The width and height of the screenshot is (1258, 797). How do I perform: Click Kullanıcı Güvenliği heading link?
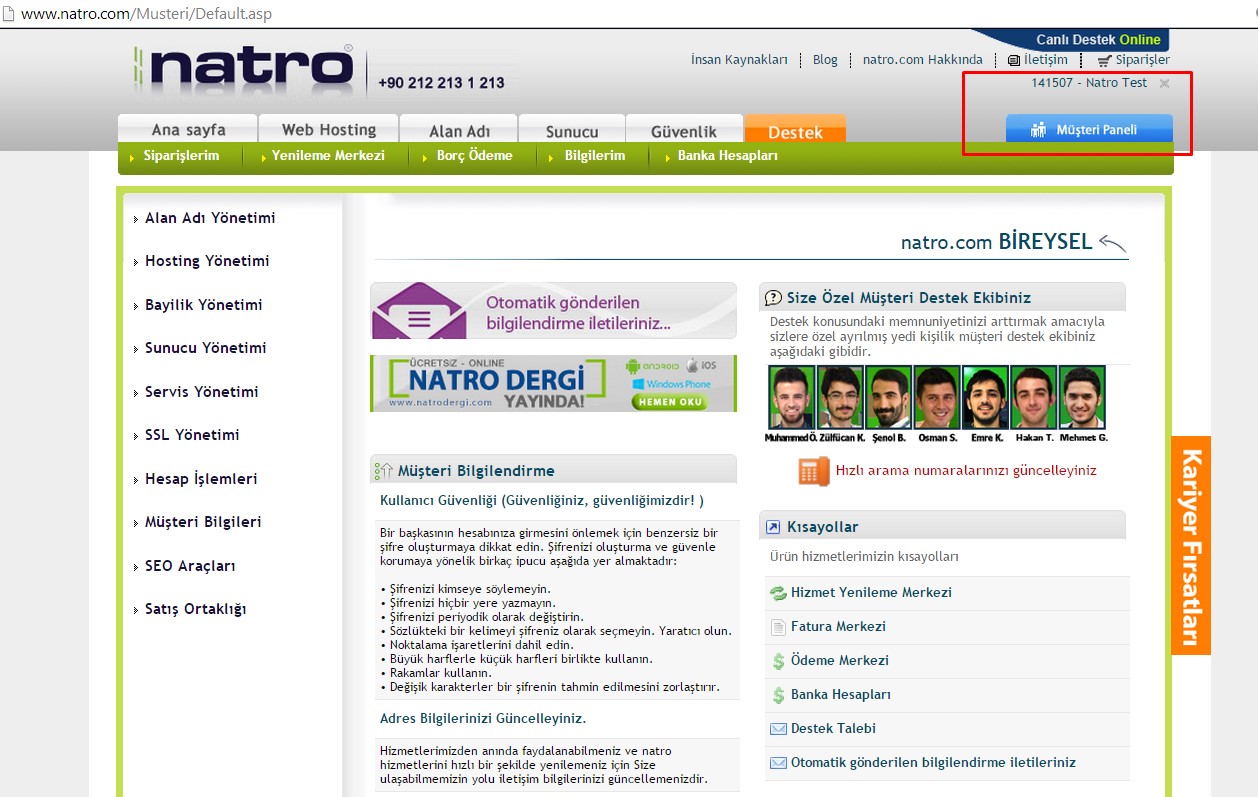(x=542, y=500)
